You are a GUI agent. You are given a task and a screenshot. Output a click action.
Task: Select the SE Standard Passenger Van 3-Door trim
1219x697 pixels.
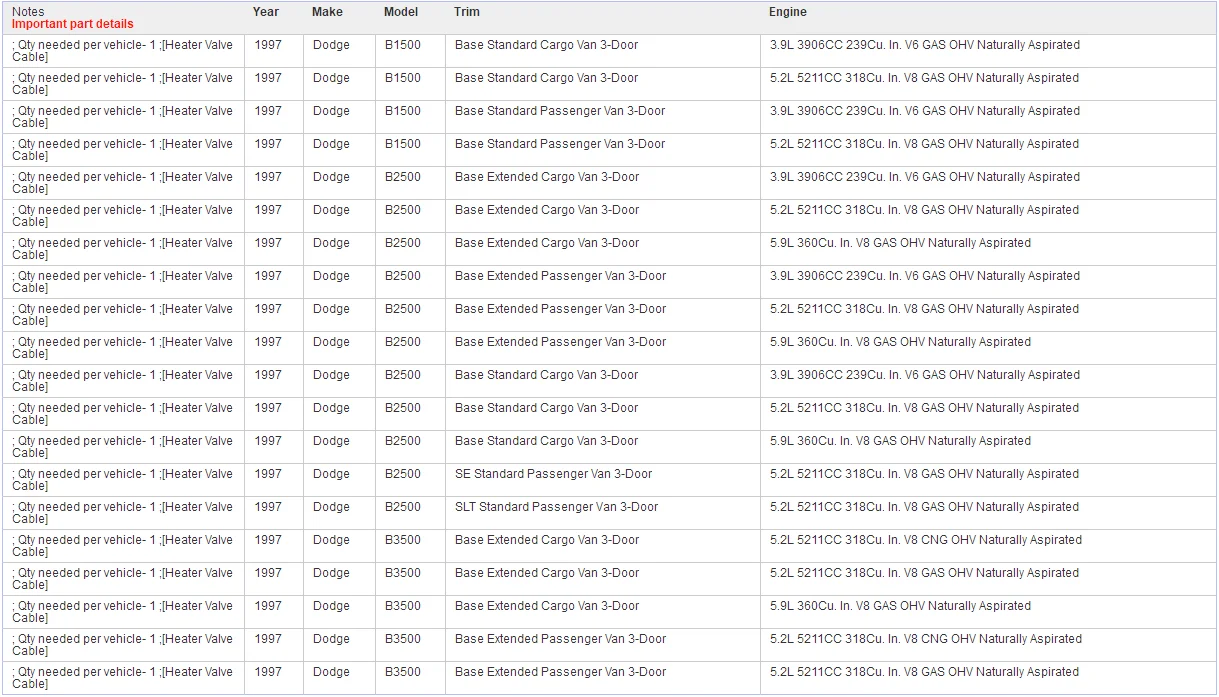(553, 474)
